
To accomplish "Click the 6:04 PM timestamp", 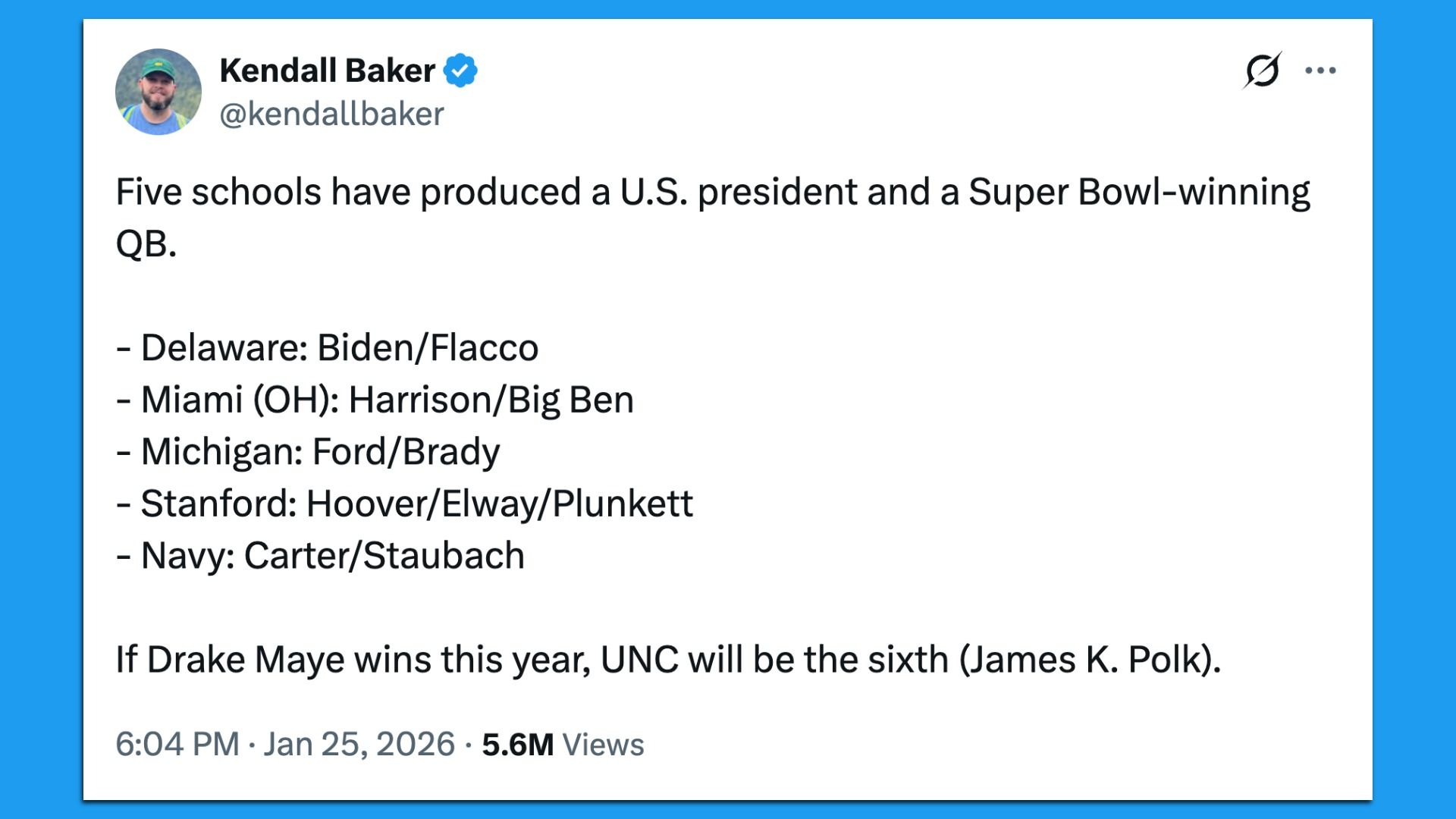I will tap(177, 744).
